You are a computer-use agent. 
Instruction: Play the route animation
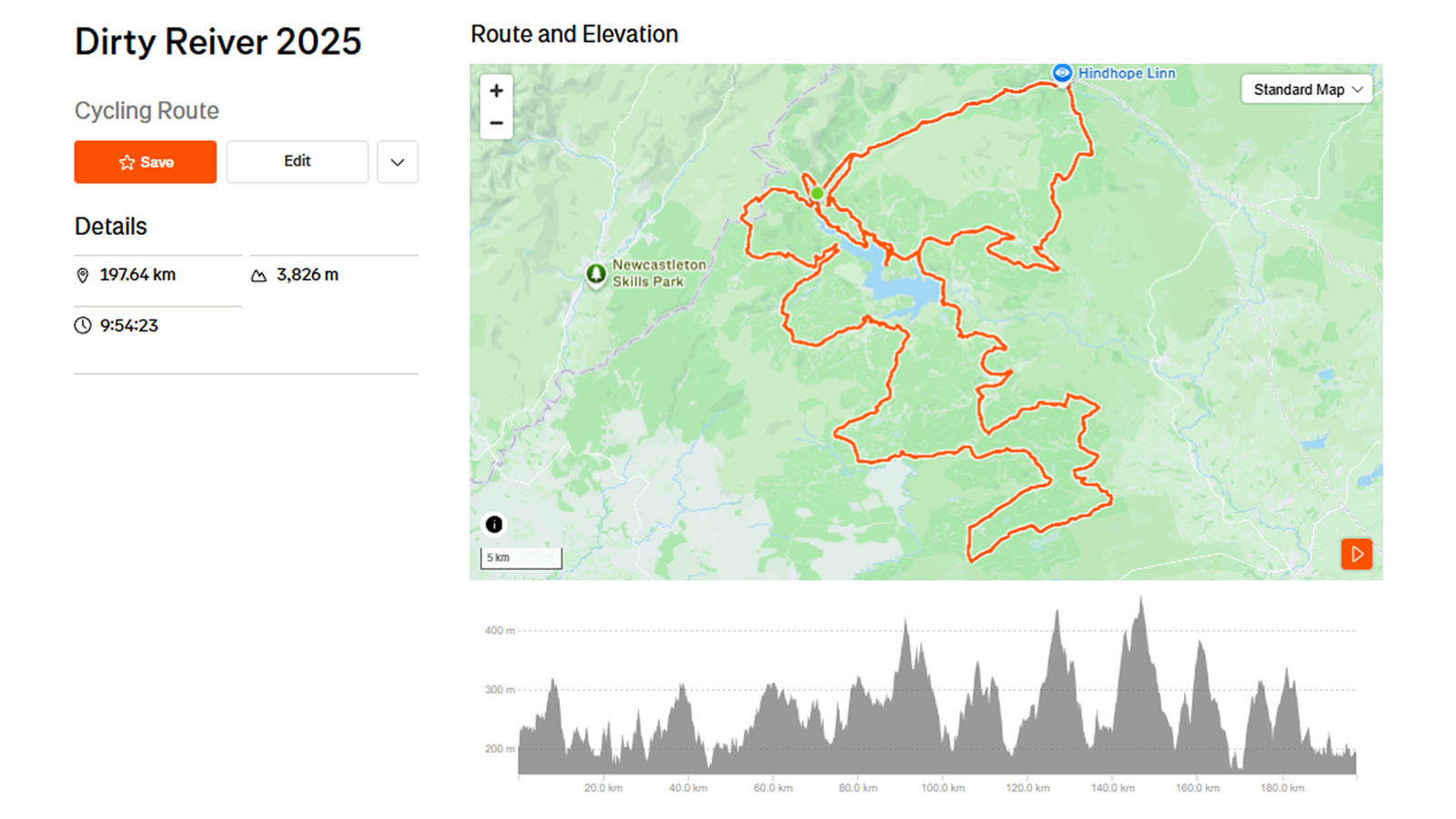tap(1356, 553)
